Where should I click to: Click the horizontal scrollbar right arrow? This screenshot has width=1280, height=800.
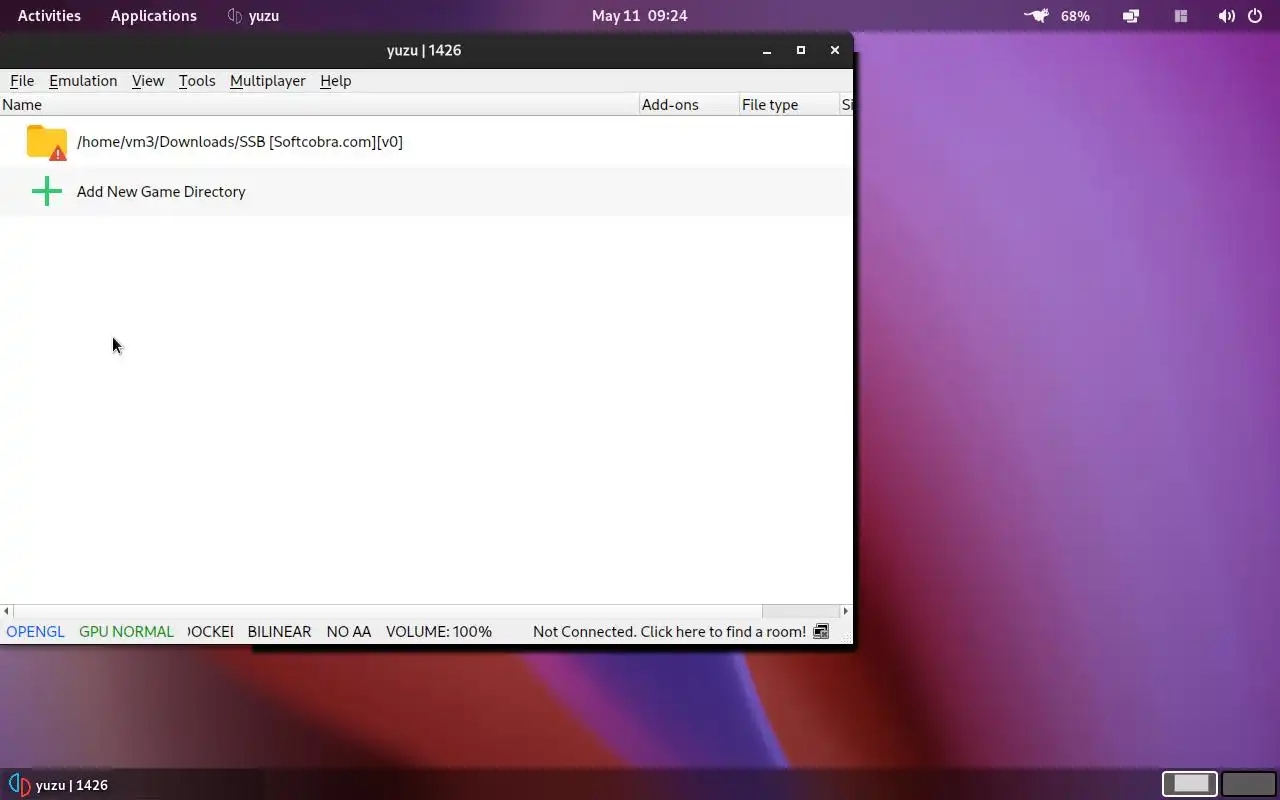click(846, 611)
